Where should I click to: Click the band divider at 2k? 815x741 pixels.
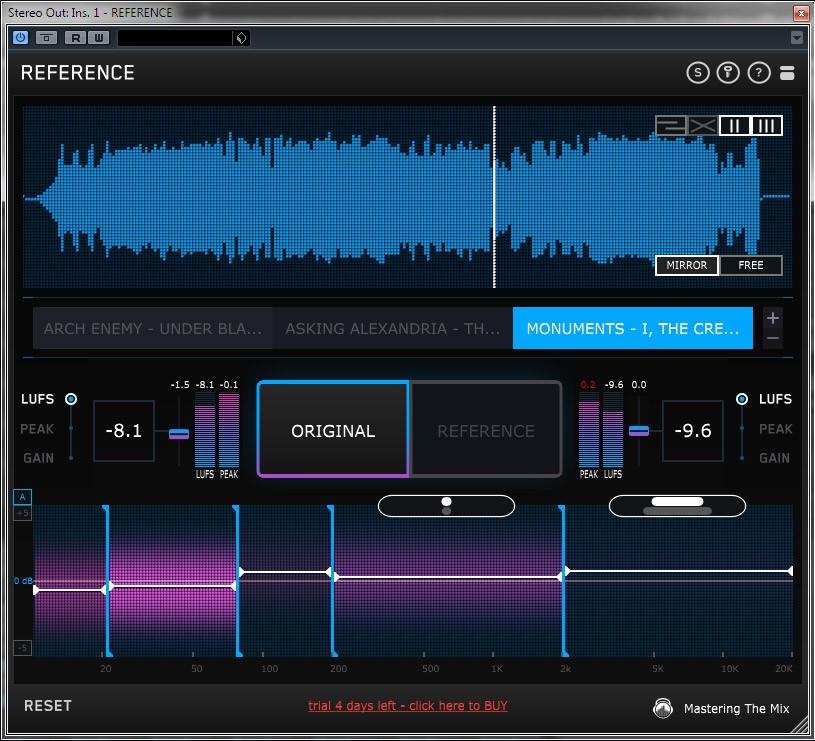pyautogui.click(x=563, y=580)
